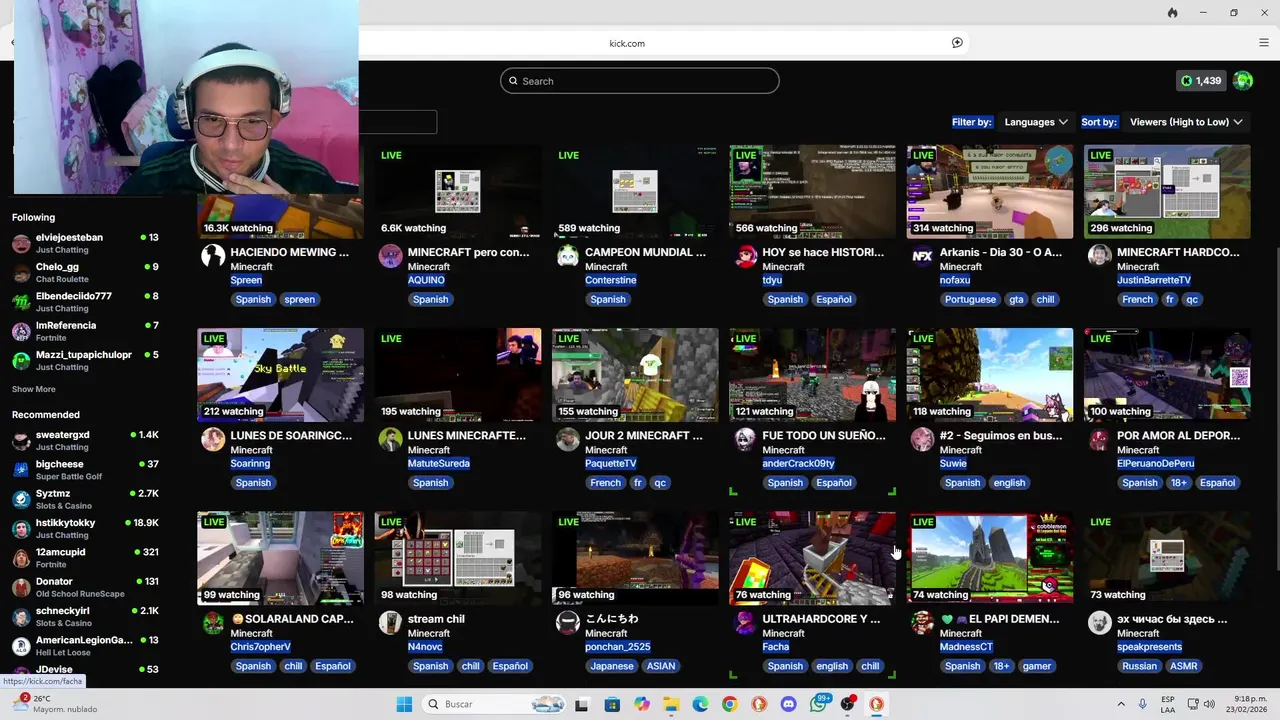Open File Explorer from taskbar
Viewport: 1280px width, 720px height.
tap(671, 704)
